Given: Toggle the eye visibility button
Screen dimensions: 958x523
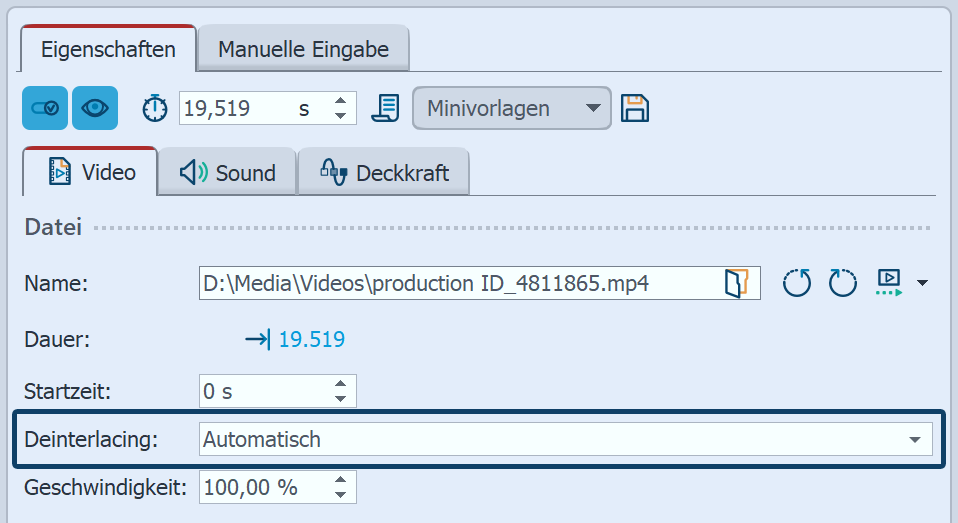Looking at the screenshot, I should pyautogui.click(x=95, y=108).
